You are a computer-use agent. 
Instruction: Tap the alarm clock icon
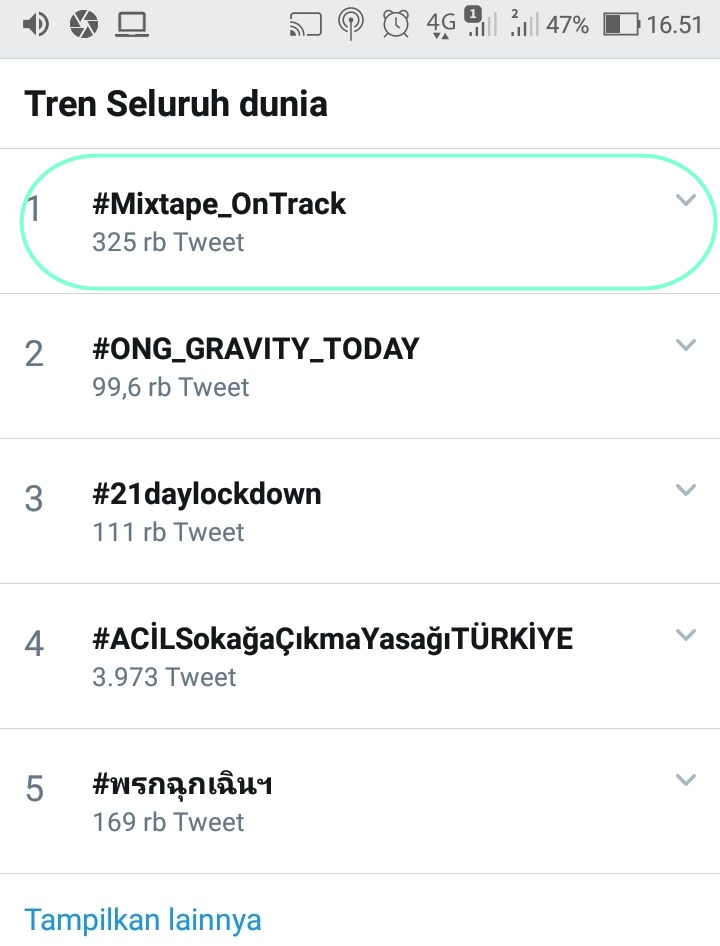click(x=396, y=24)
